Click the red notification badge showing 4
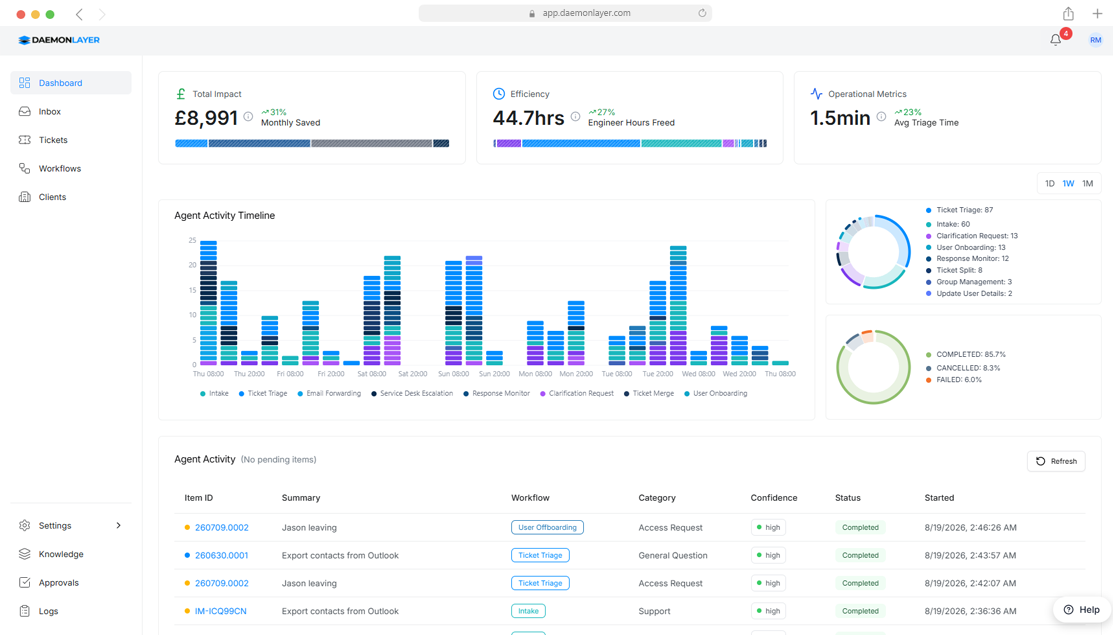1113x635 pixels. [x=1065, y=33]
